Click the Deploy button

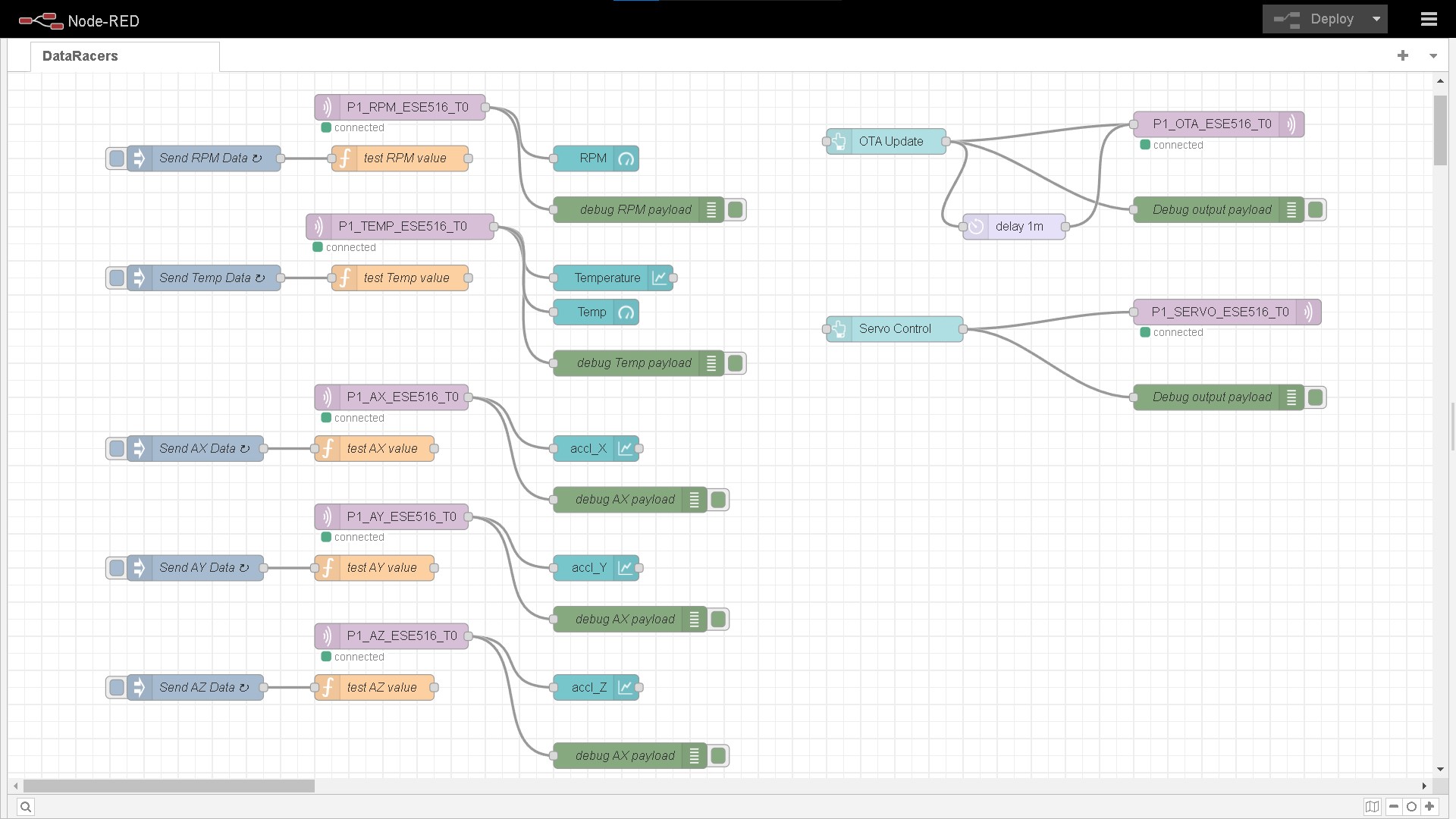[1314, 19]
